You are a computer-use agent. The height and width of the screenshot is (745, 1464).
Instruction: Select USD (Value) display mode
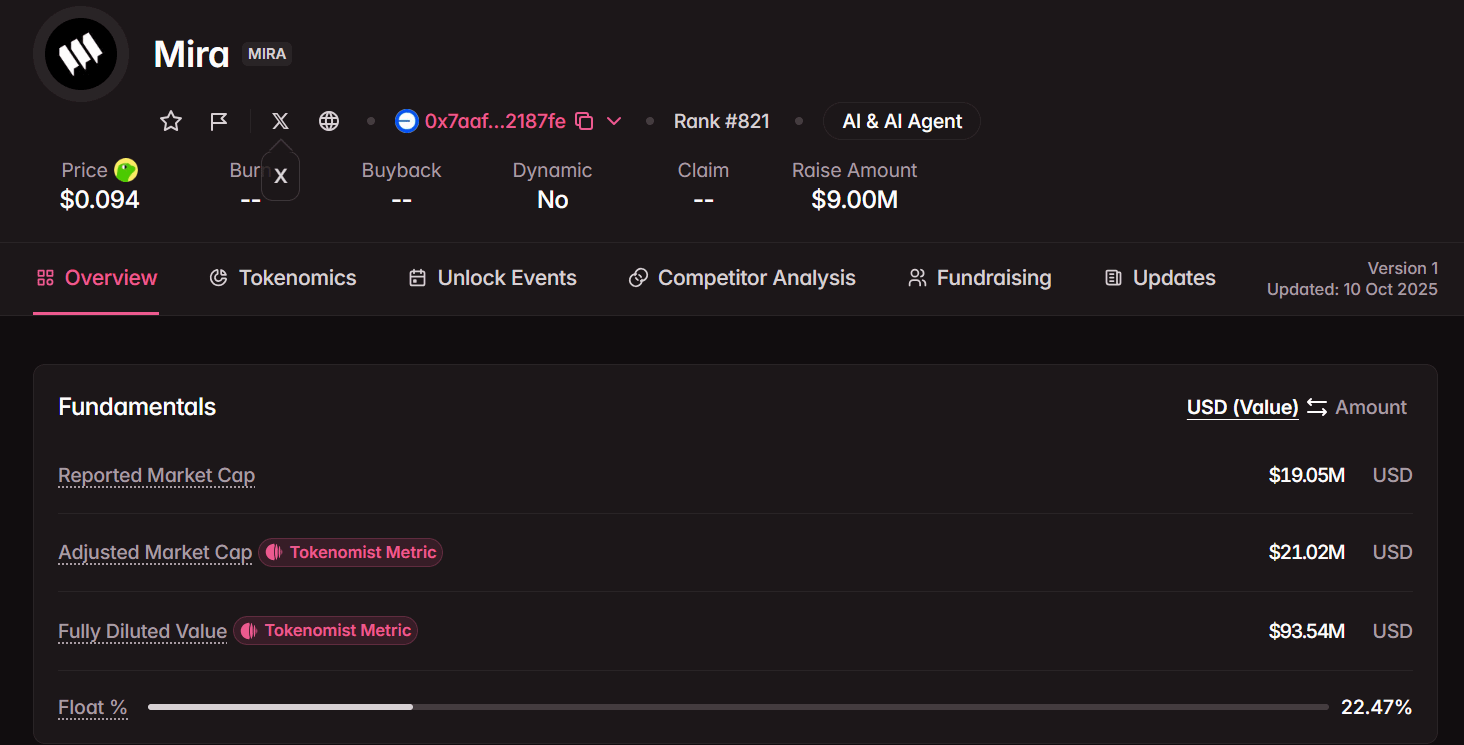(x=1242, y=407)
